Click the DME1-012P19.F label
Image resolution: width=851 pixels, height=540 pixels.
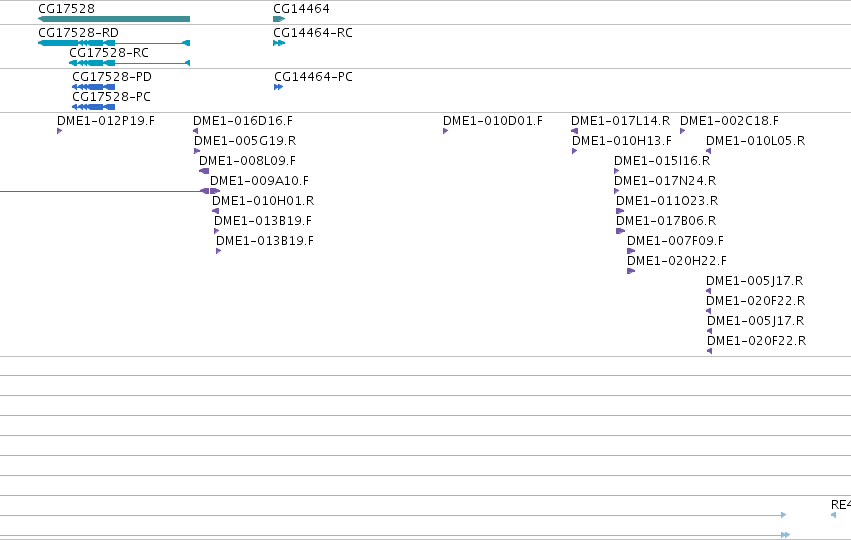click(106, 120)
